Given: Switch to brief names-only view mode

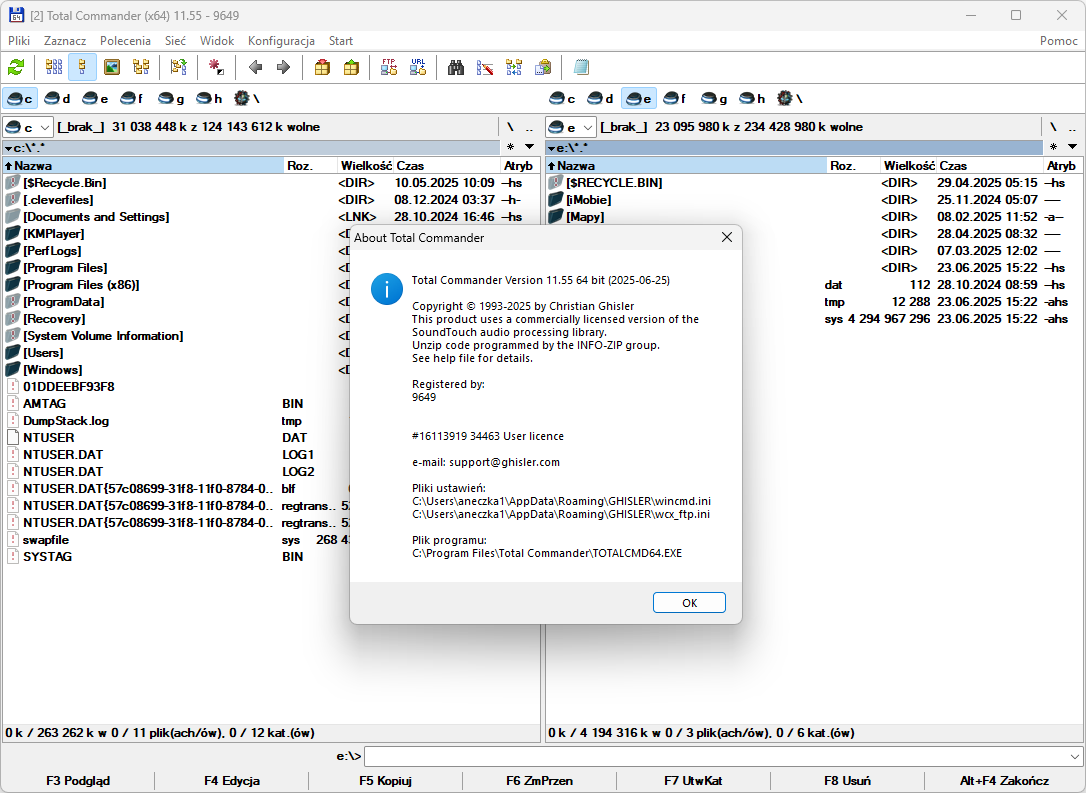Looking at the screenshot, I should click(x=54, y=67).
